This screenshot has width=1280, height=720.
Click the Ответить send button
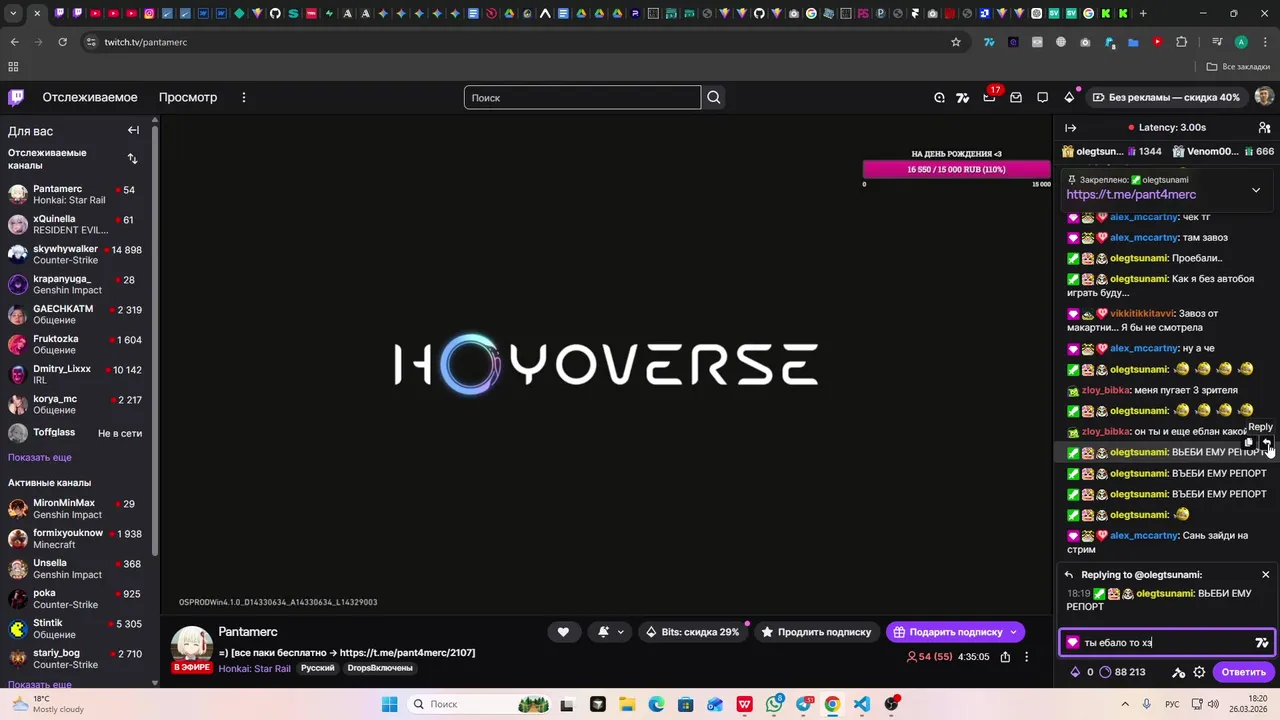point(1243,672)
